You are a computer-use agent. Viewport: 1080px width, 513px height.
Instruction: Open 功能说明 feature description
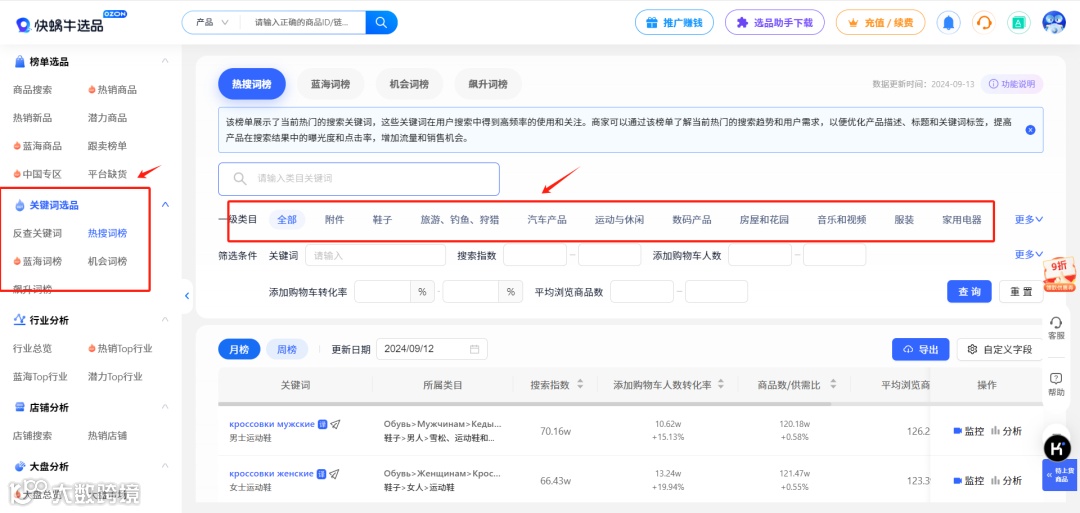click(x=1012, y=84)
